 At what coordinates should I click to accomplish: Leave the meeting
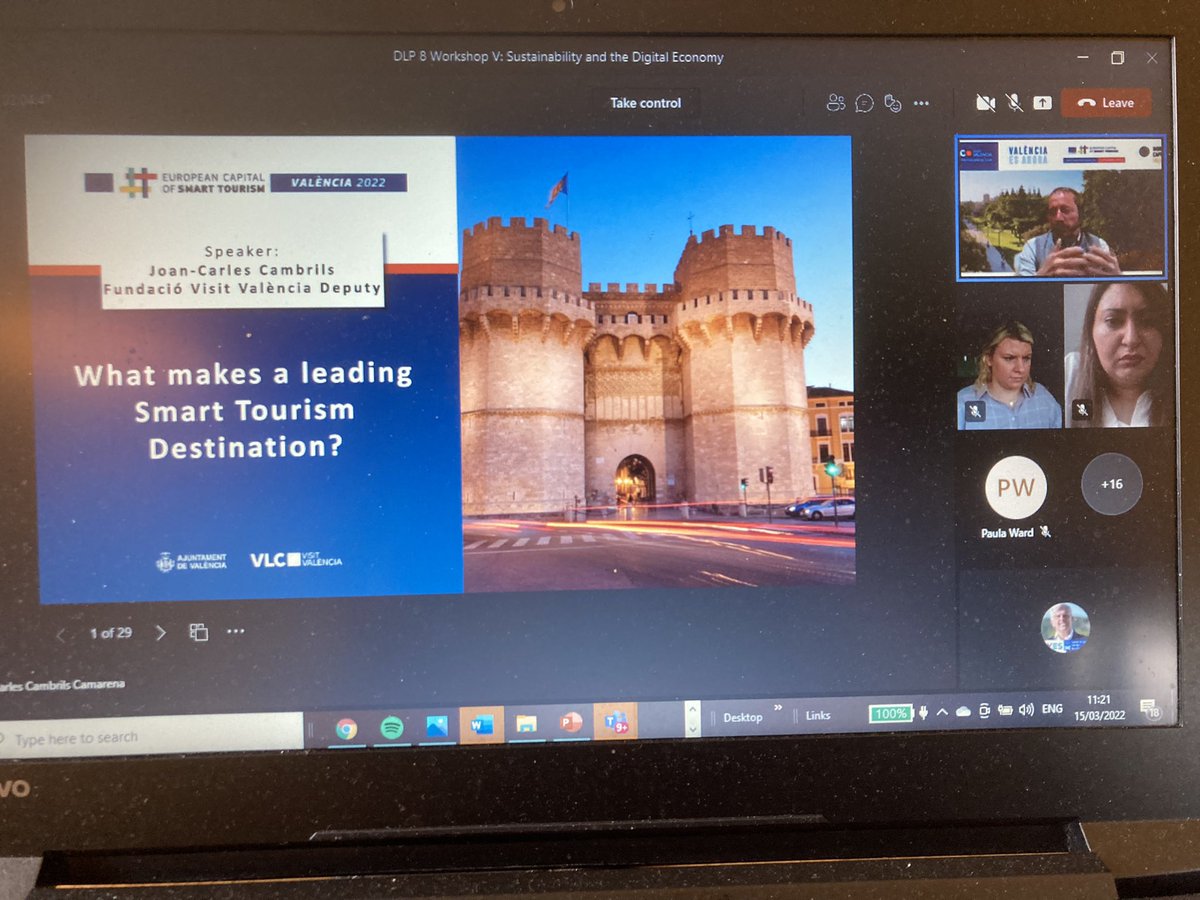1106,102
